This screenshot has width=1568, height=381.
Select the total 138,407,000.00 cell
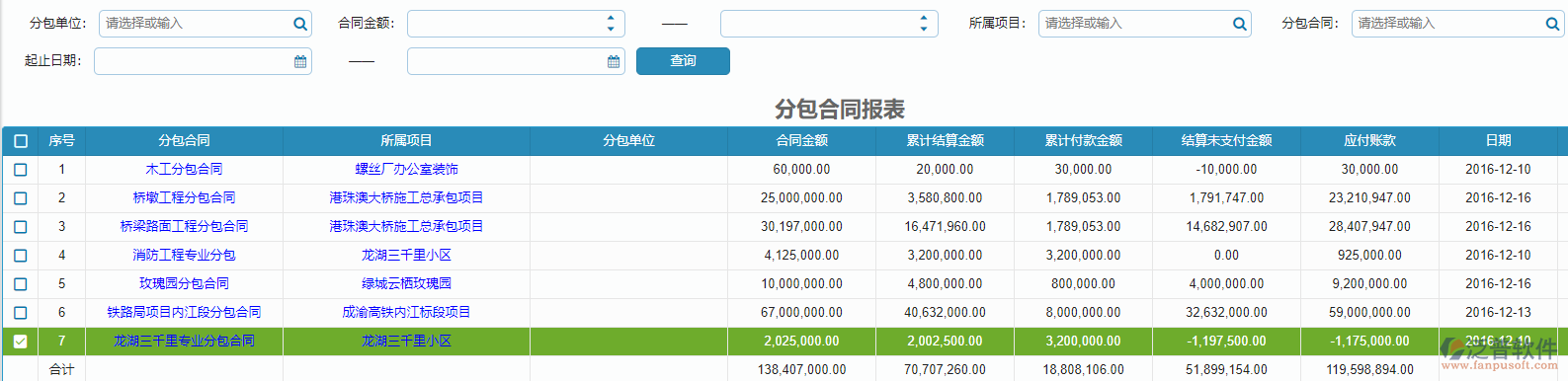802,370
